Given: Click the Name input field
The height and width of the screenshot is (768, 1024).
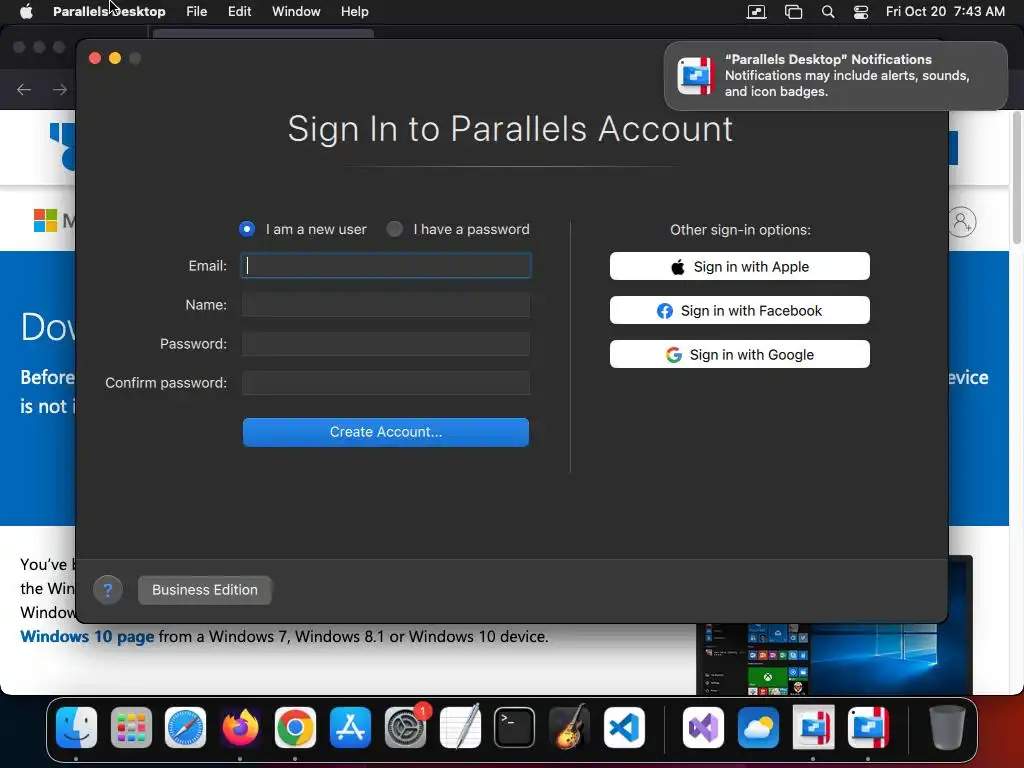Looking at the screenshot, I should (386, 305).
